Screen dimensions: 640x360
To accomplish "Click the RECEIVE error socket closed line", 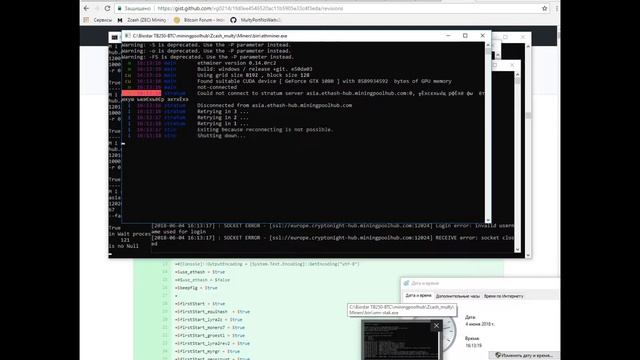I will pyautogui.click(x=333, y=238).
